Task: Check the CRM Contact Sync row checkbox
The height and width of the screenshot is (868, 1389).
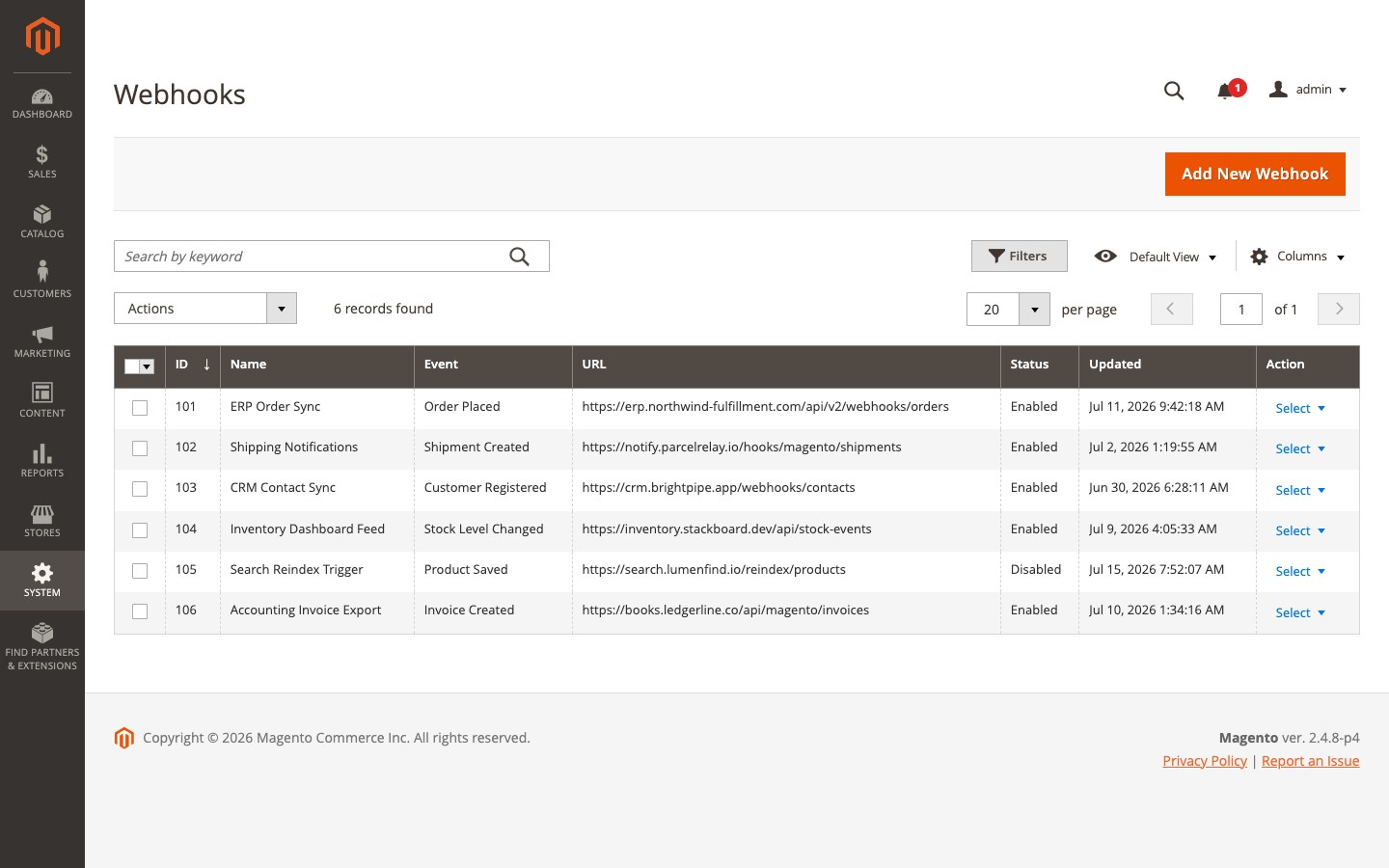Action: [x=140, y=489]
